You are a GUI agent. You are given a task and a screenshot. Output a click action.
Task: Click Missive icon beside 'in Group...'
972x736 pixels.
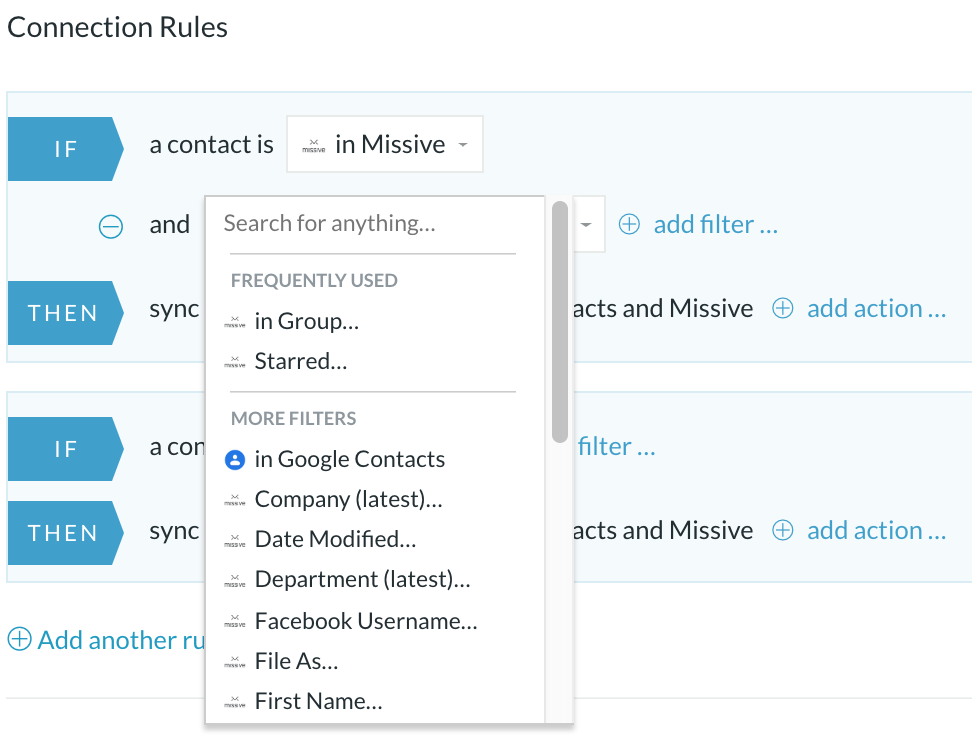[235, 322]
